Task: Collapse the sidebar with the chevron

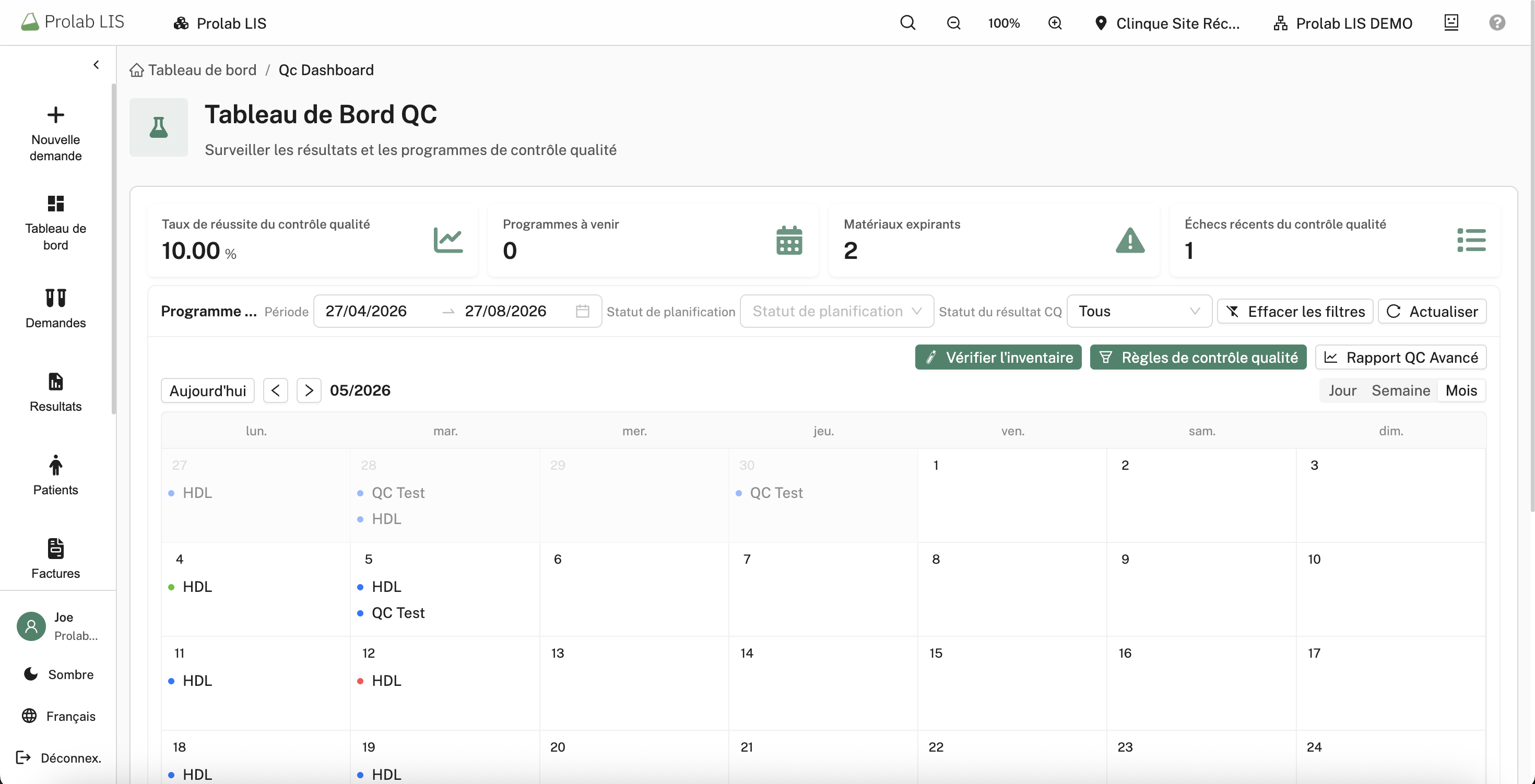Action: (x=96, y=64)
